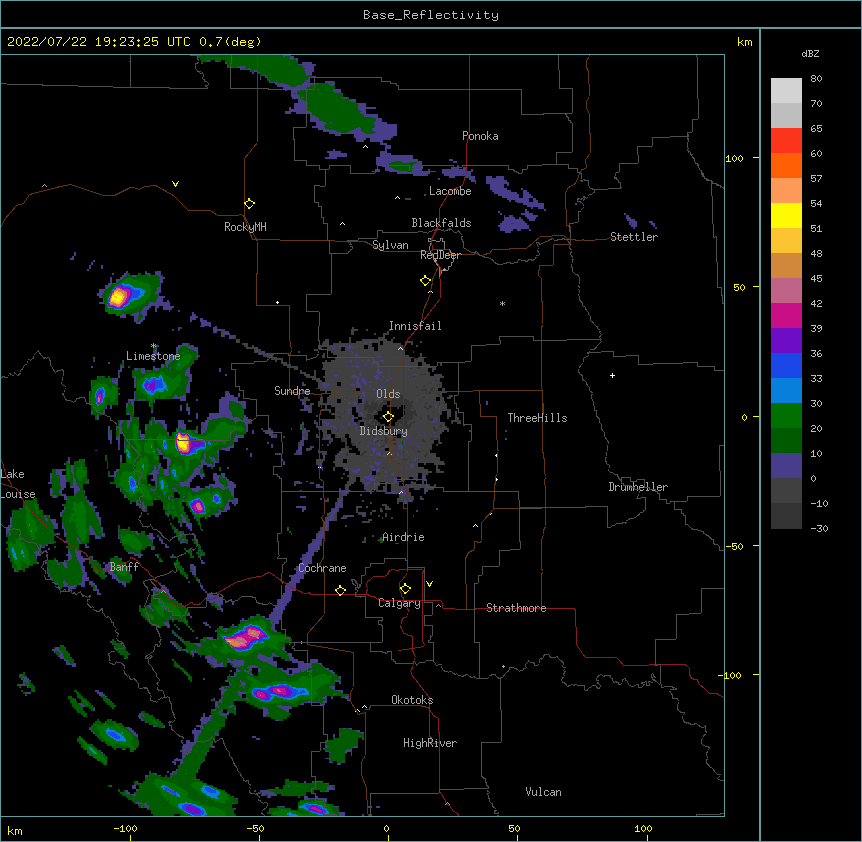Screen dimensions: 862x842
Task: Click the ThreeHills label
Action: [x=537, y=418]
